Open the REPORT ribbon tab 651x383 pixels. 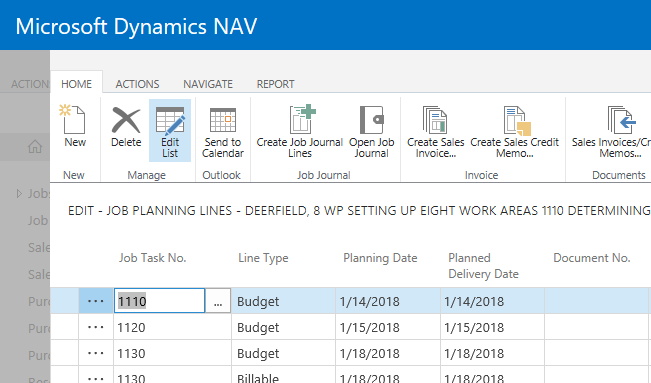coord(275,84)
